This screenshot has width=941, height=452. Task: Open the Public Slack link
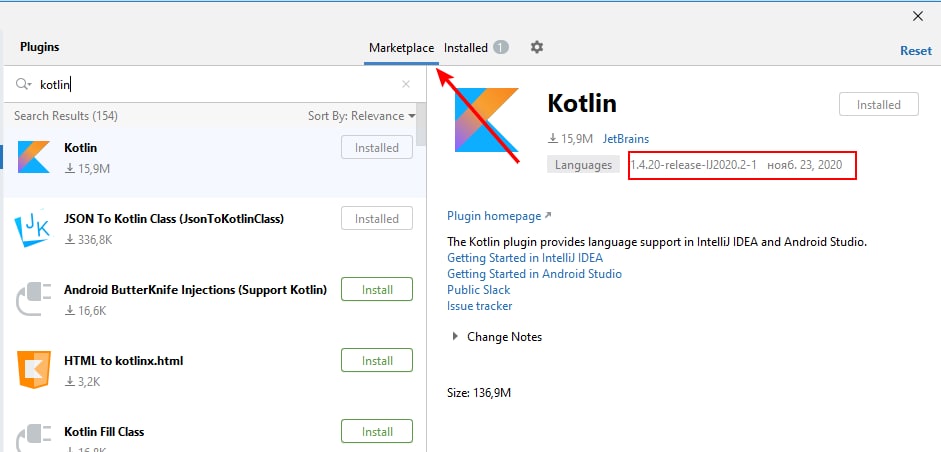(x=478, y=290)
